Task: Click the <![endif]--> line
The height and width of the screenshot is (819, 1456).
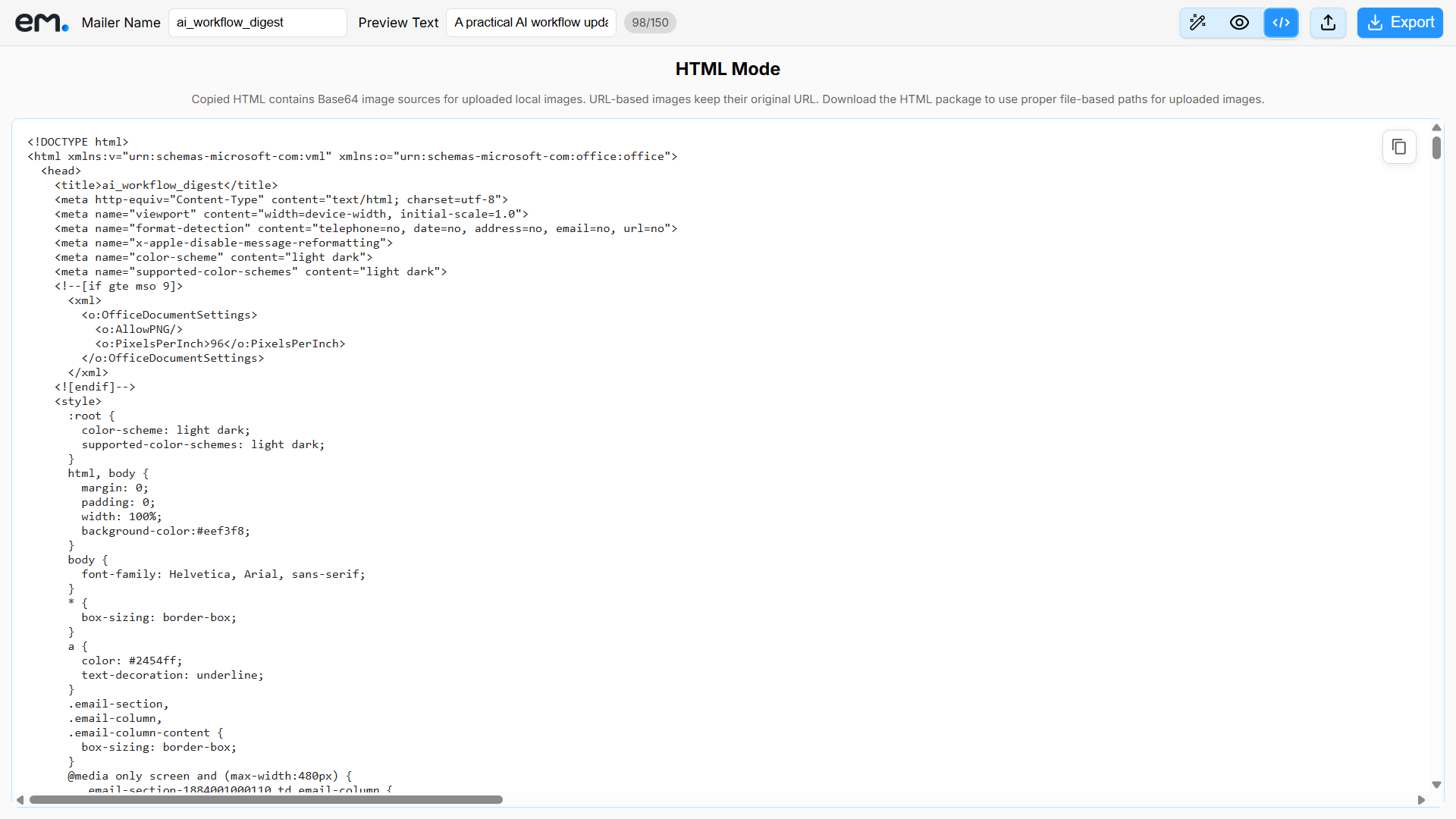Action: [x=95, y=387]
